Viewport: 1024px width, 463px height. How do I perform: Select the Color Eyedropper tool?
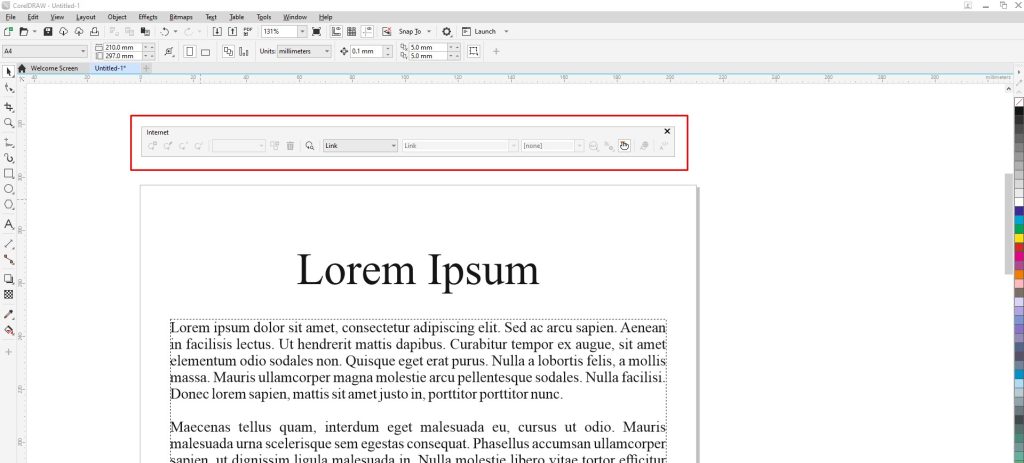[x=8, y=314]
